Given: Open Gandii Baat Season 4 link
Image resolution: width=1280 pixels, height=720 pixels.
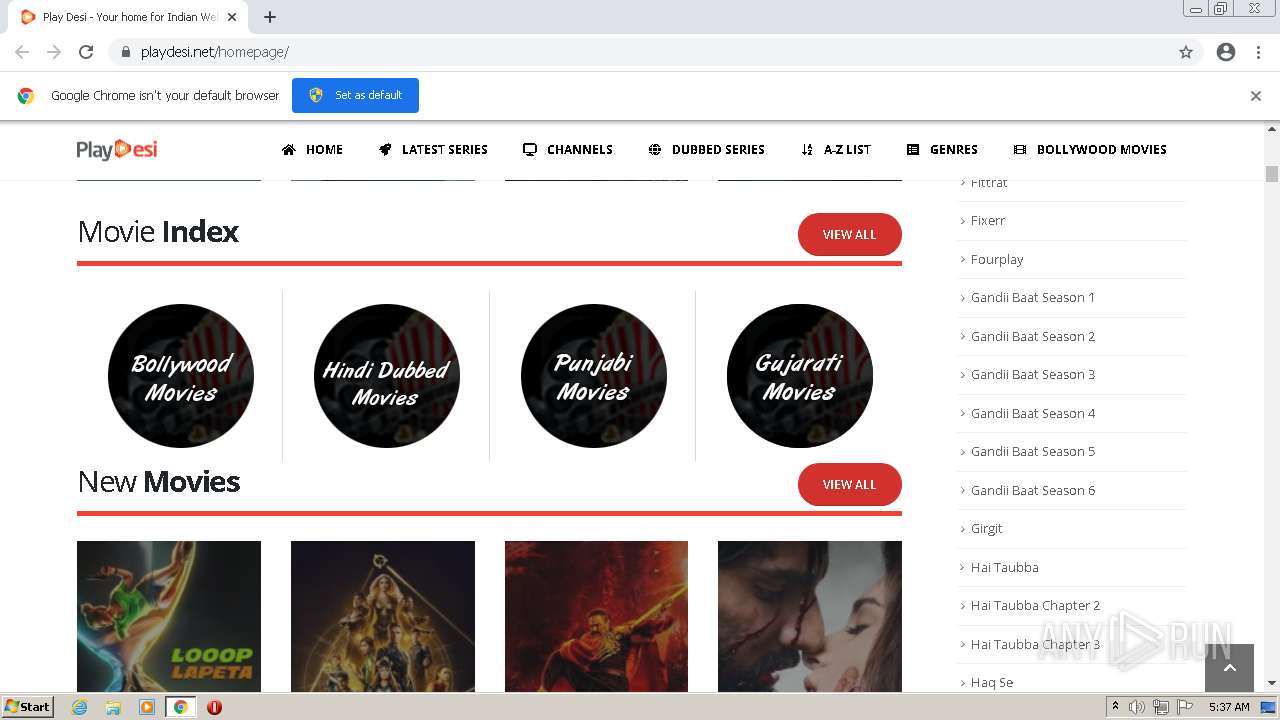Looking at the screenshot, I should click(1033, 413).
